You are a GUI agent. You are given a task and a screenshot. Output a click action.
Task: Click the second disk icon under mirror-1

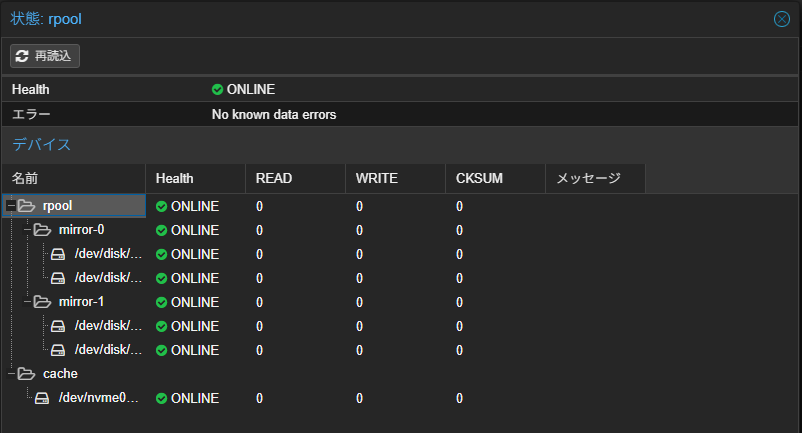pos(58,350)
